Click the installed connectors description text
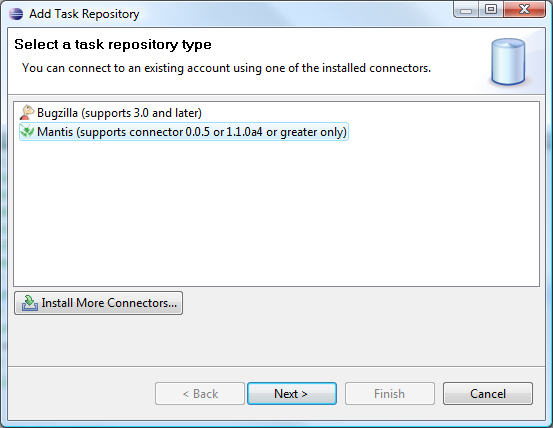Screen dimensions: 553x428 (x=226, y=68)
